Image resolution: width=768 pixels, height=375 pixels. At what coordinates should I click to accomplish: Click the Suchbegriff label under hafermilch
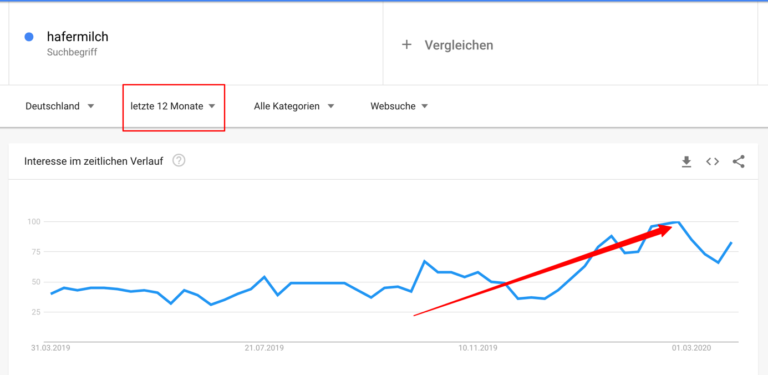[x=72, y=52]
